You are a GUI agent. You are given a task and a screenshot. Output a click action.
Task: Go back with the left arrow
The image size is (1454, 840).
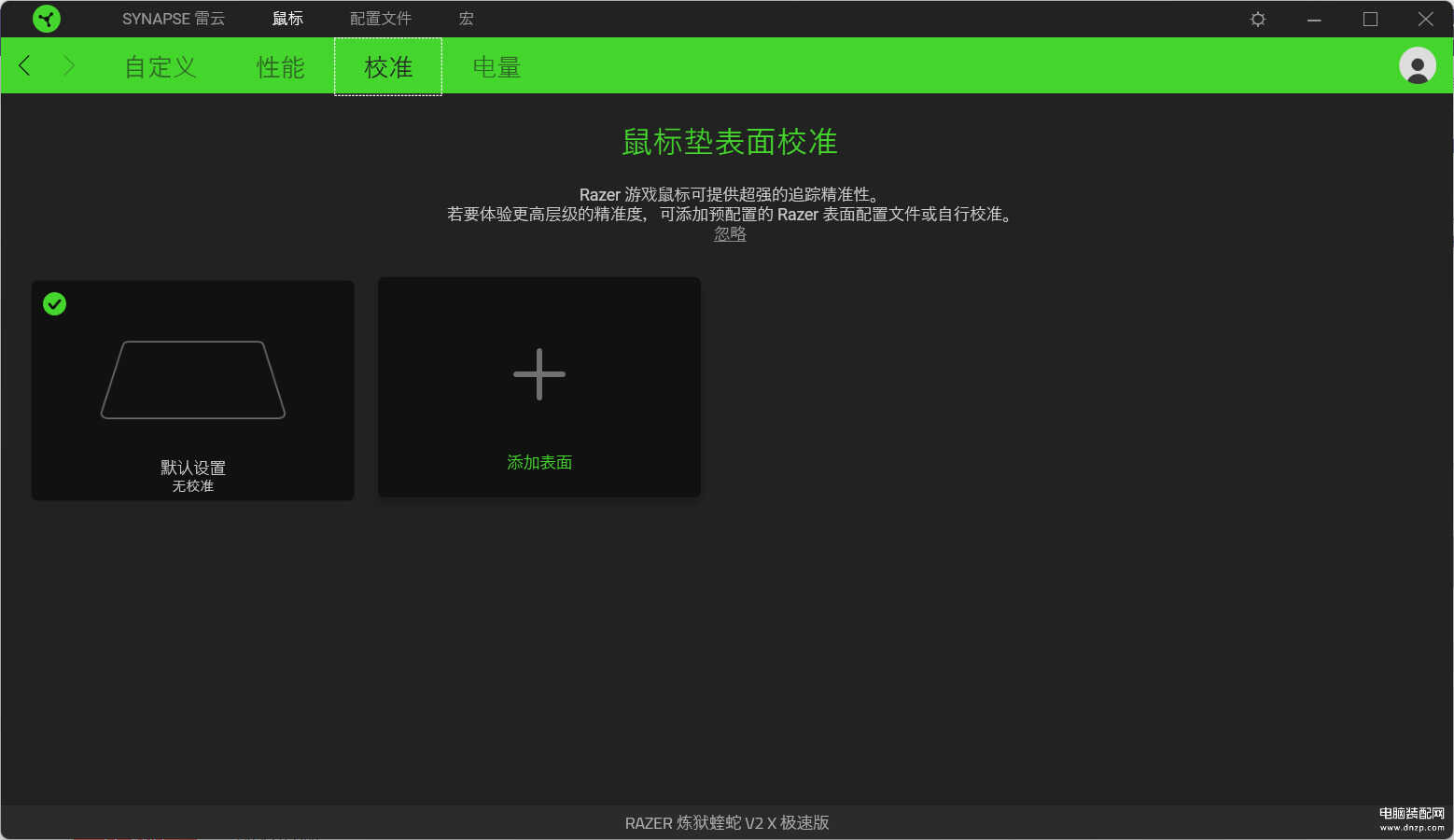[x=25, y=65]
